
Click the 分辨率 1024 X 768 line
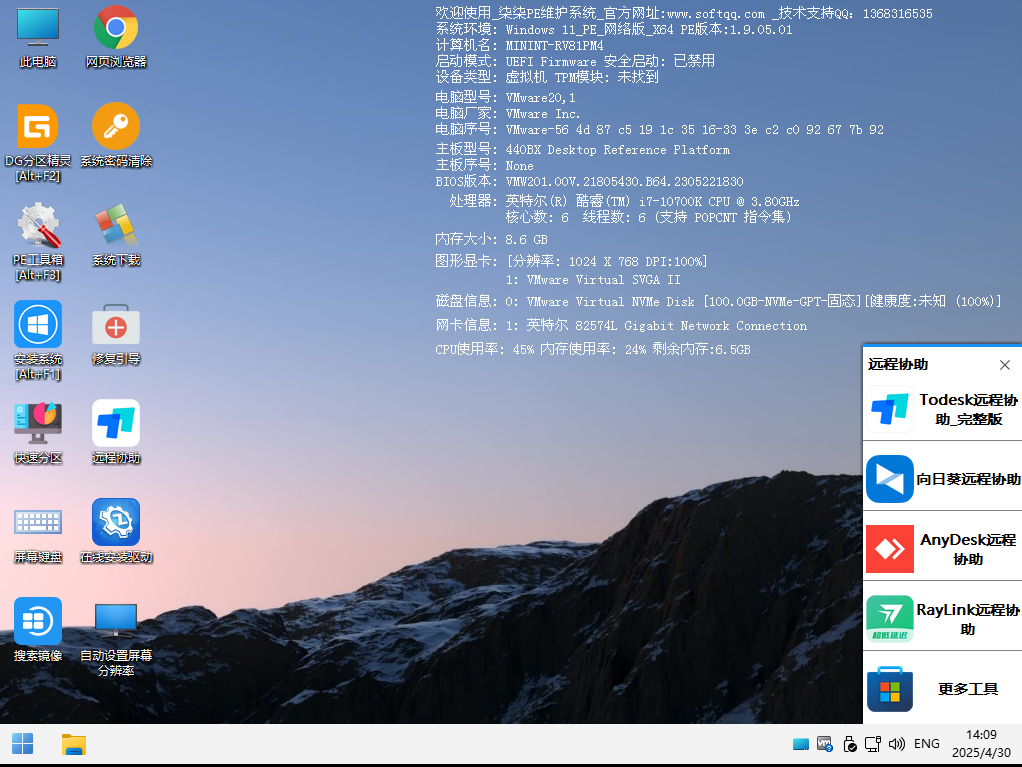pyautogui.click(x=572, y=261)
